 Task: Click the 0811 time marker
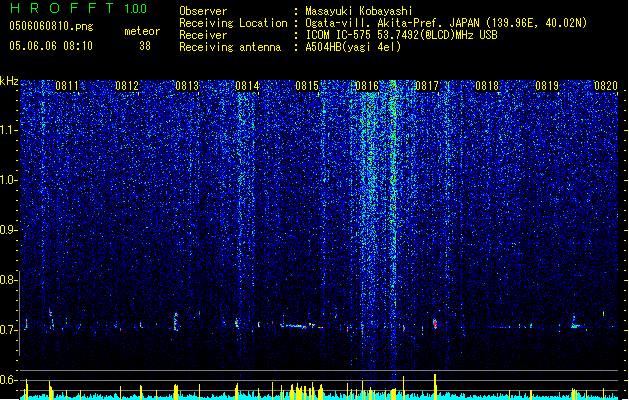[67, 86]
